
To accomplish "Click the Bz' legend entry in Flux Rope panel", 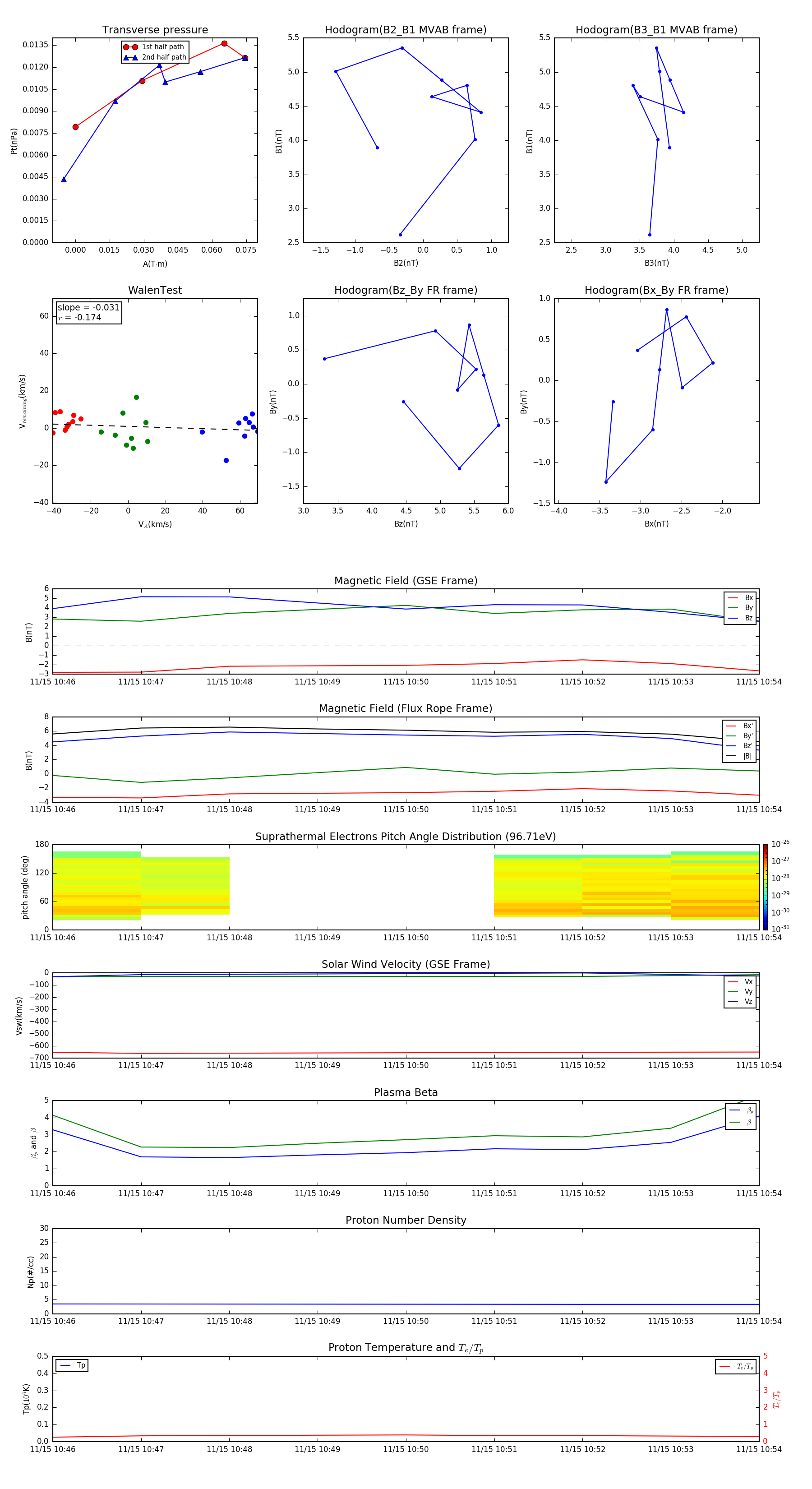I will tap(739, 746).
